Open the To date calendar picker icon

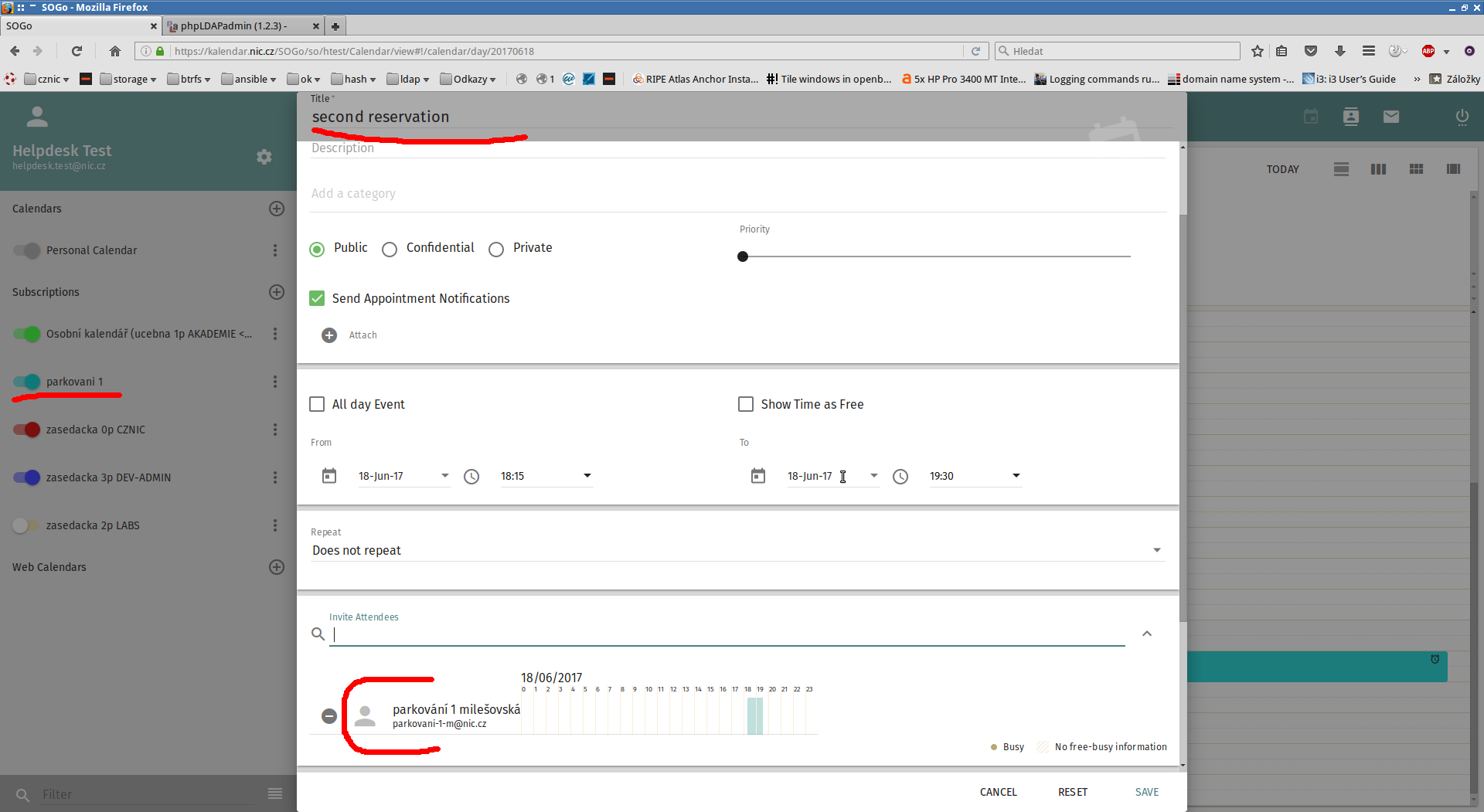click(758, 476)
